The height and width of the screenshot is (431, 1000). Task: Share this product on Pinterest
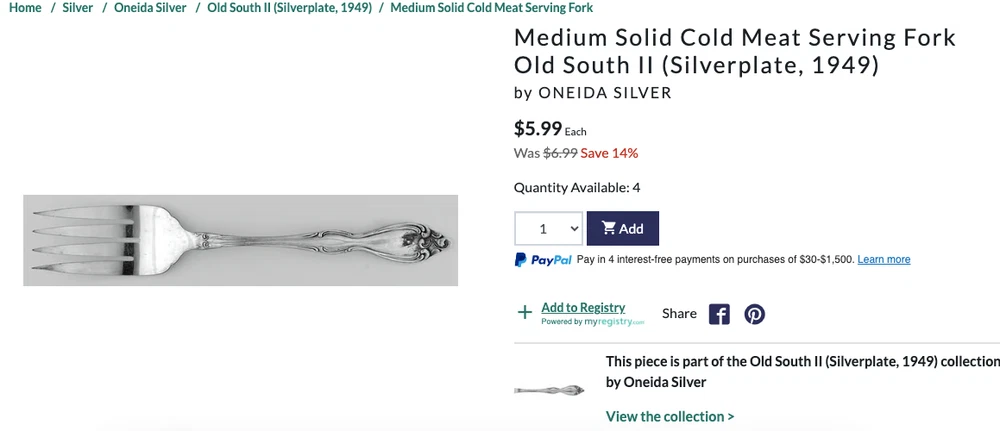(x=754, y=314)
